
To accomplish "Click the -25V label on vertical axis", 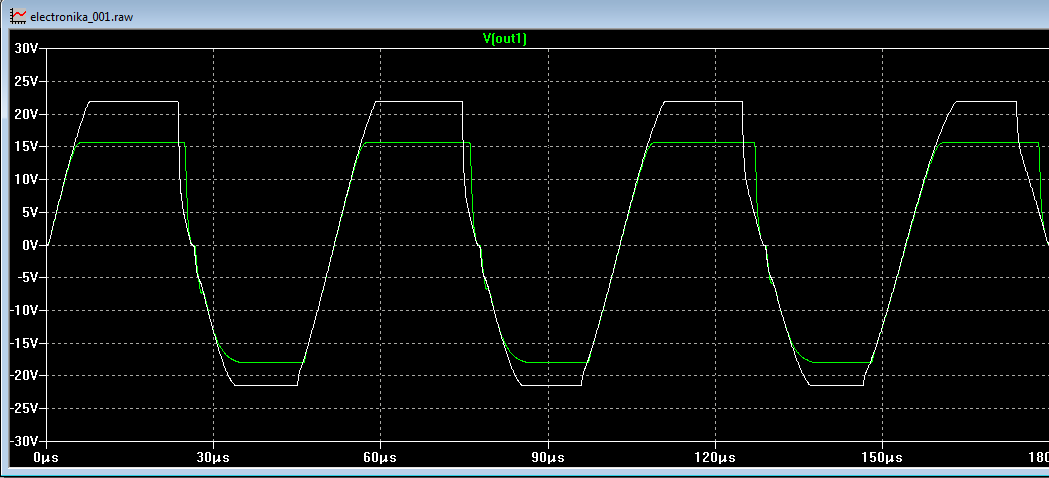I will [x=25, y=408].
